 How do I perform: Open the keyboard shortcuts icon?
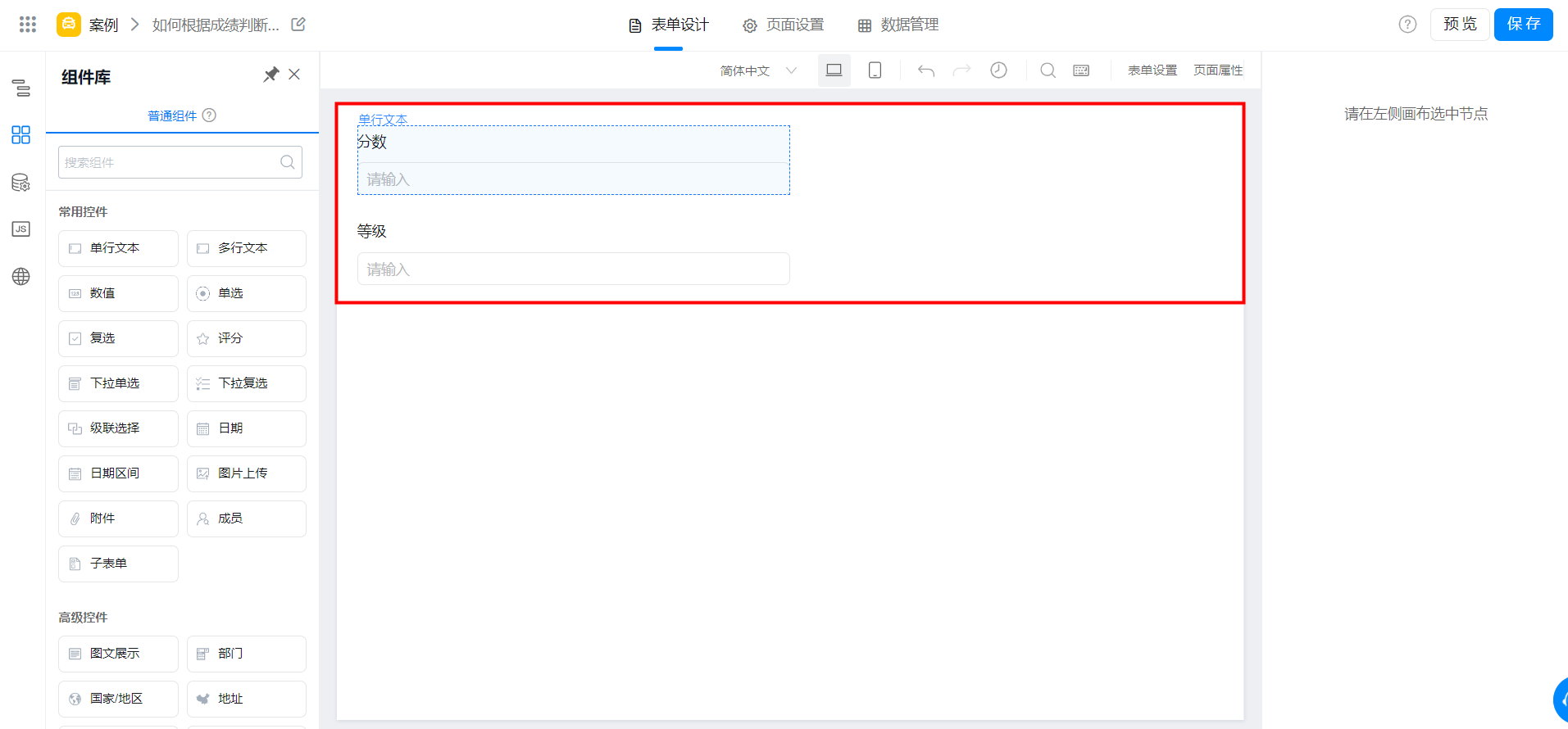pyautogui.click(x=1081, y=70)
